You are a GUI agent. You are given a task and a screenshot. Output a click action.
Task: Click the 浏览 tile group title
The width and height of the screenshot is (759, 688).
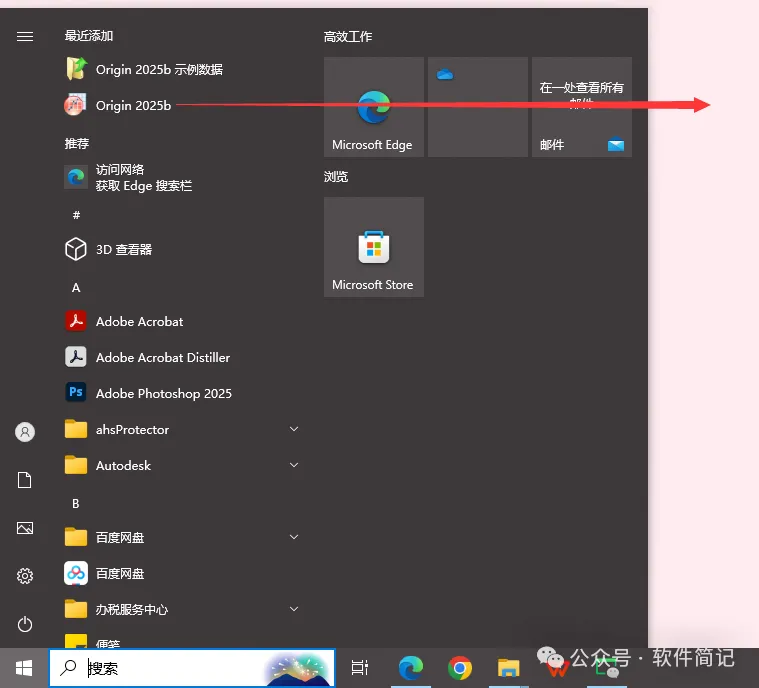[335, 177]
